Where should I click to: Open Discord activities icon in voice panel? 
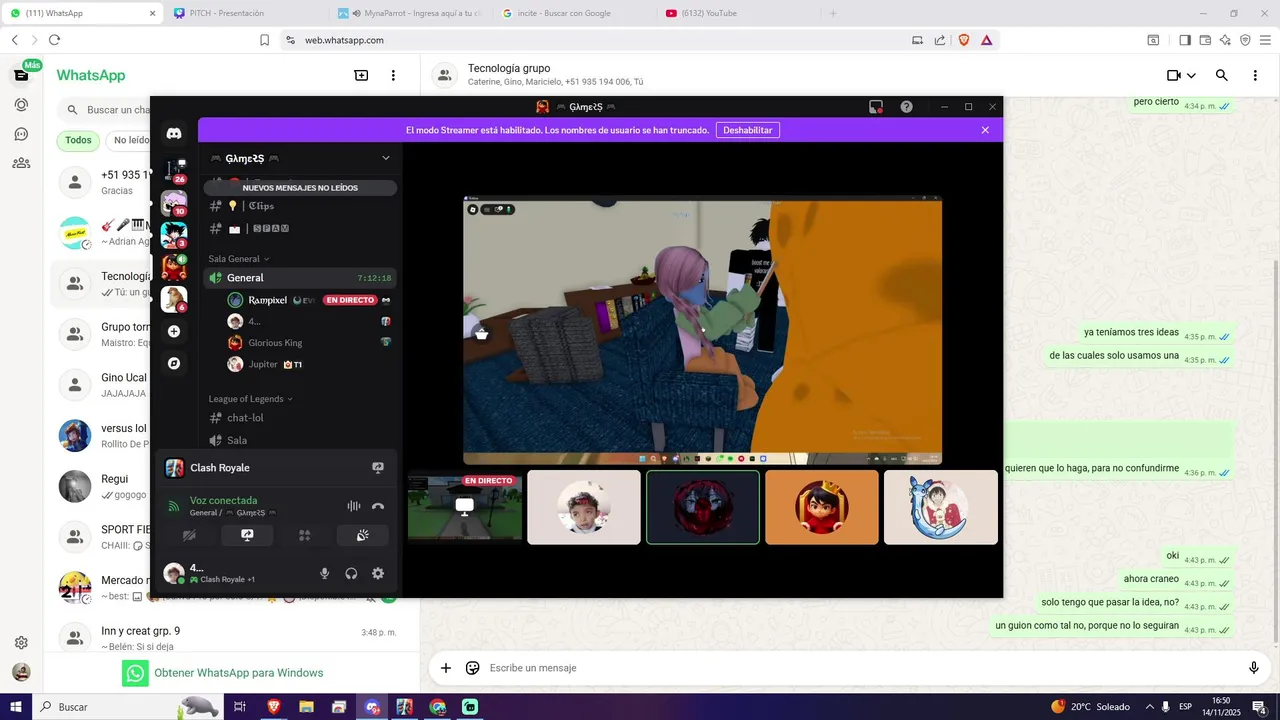click(305, 536)
